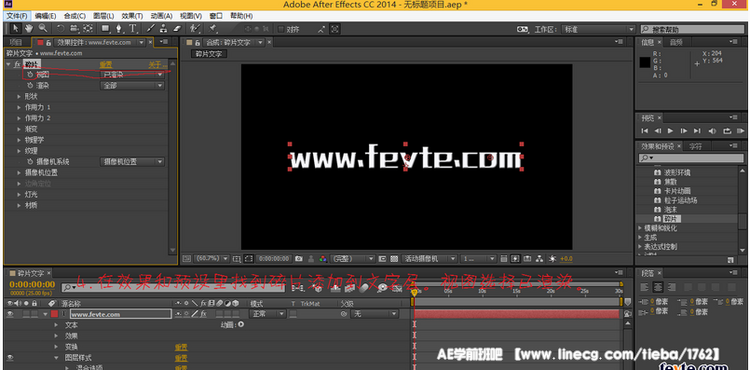Jump to first frame in Preview panel
750x370 pixels.
[645, 131]
